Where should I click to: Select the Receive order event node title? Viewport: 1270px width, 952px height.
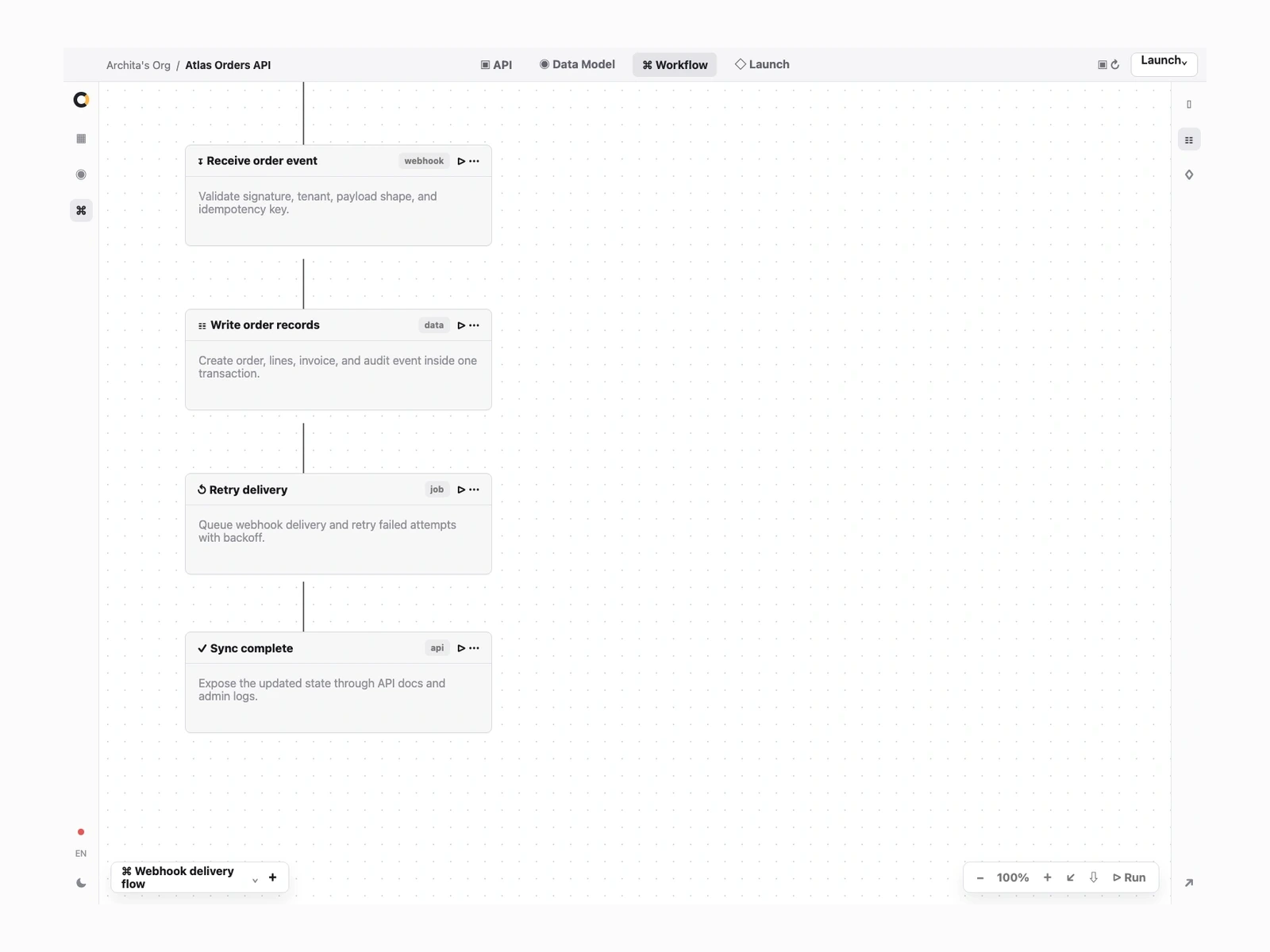pos(262,161)
